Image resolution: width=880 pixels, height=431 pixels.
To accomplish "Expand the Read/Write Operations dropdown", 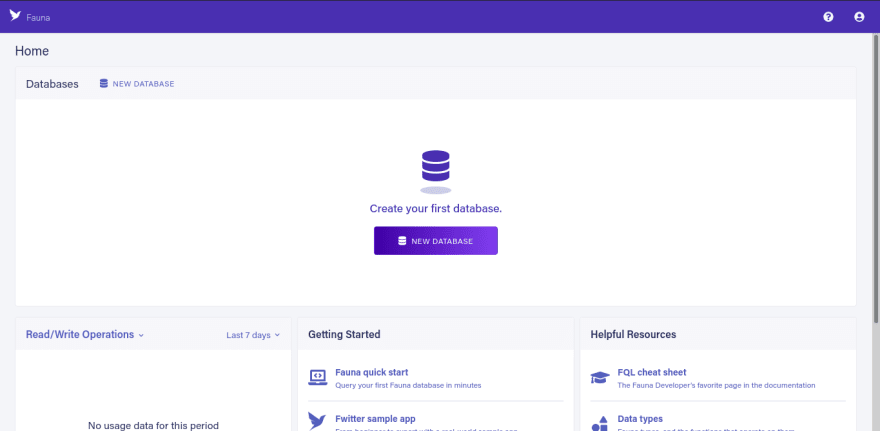I will coord(85,334).
